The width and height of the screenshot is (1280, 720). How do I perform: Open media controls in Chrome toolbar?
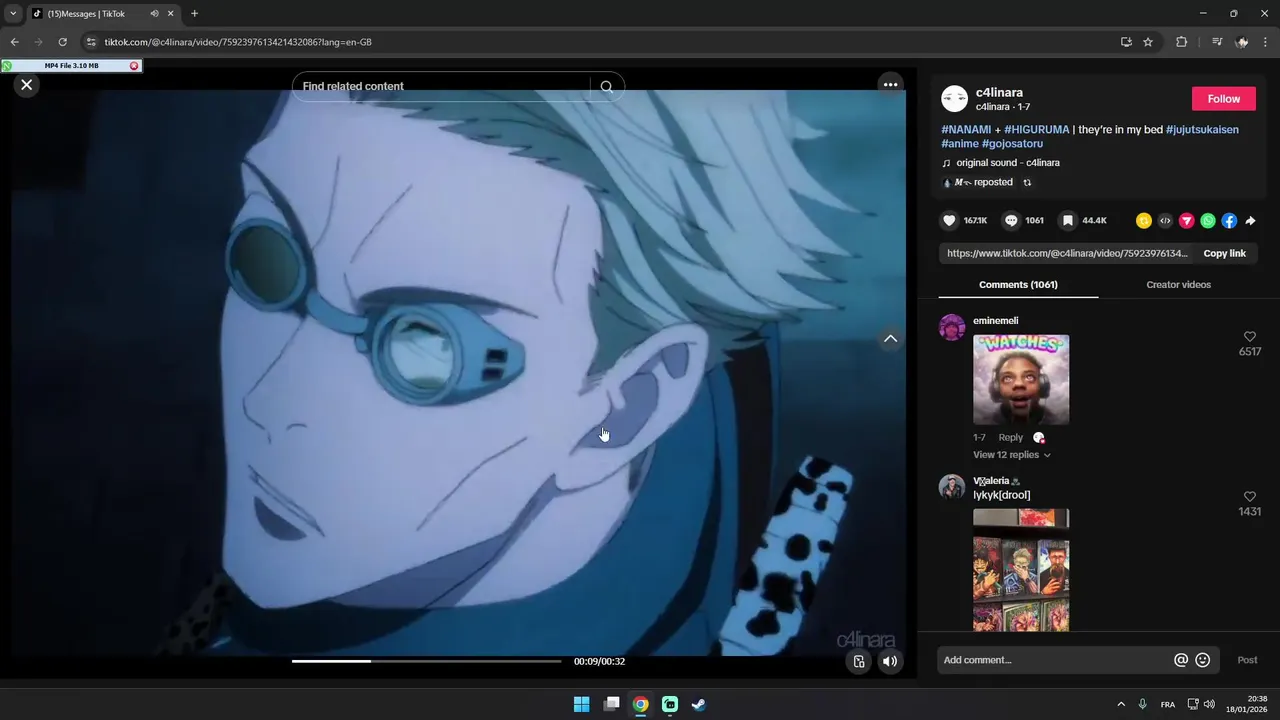(x=1216, y=42)
